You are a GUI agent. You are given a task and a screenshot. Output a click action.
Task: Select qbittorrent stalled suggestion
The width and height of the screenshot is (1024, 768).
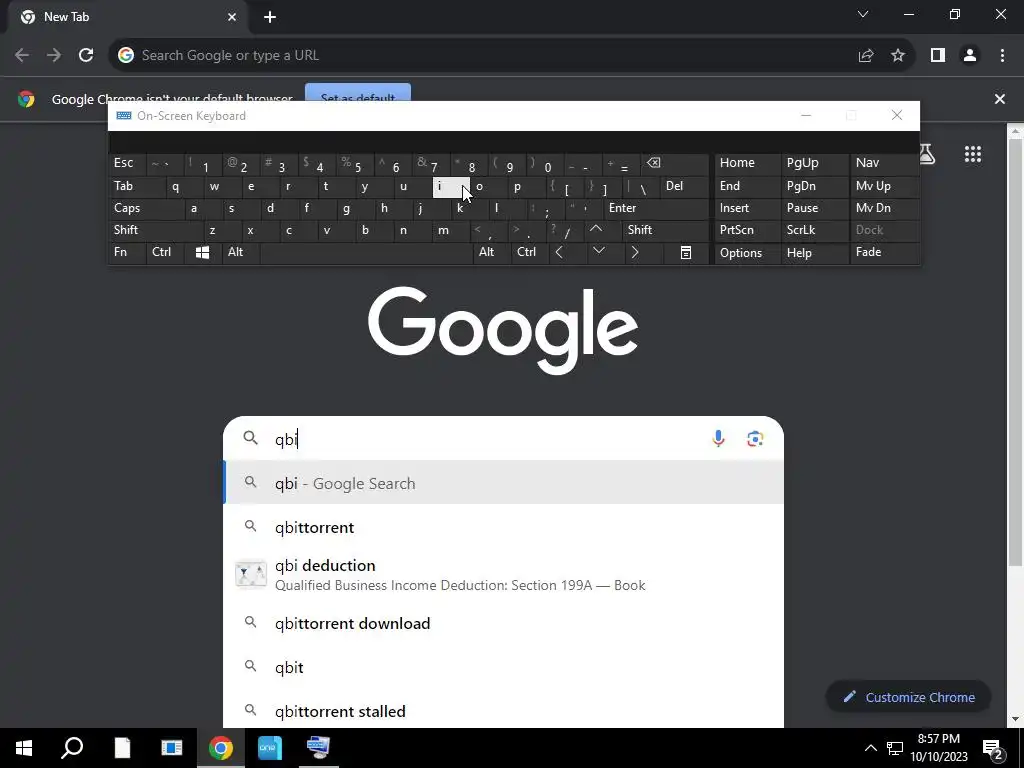[504, 711]
